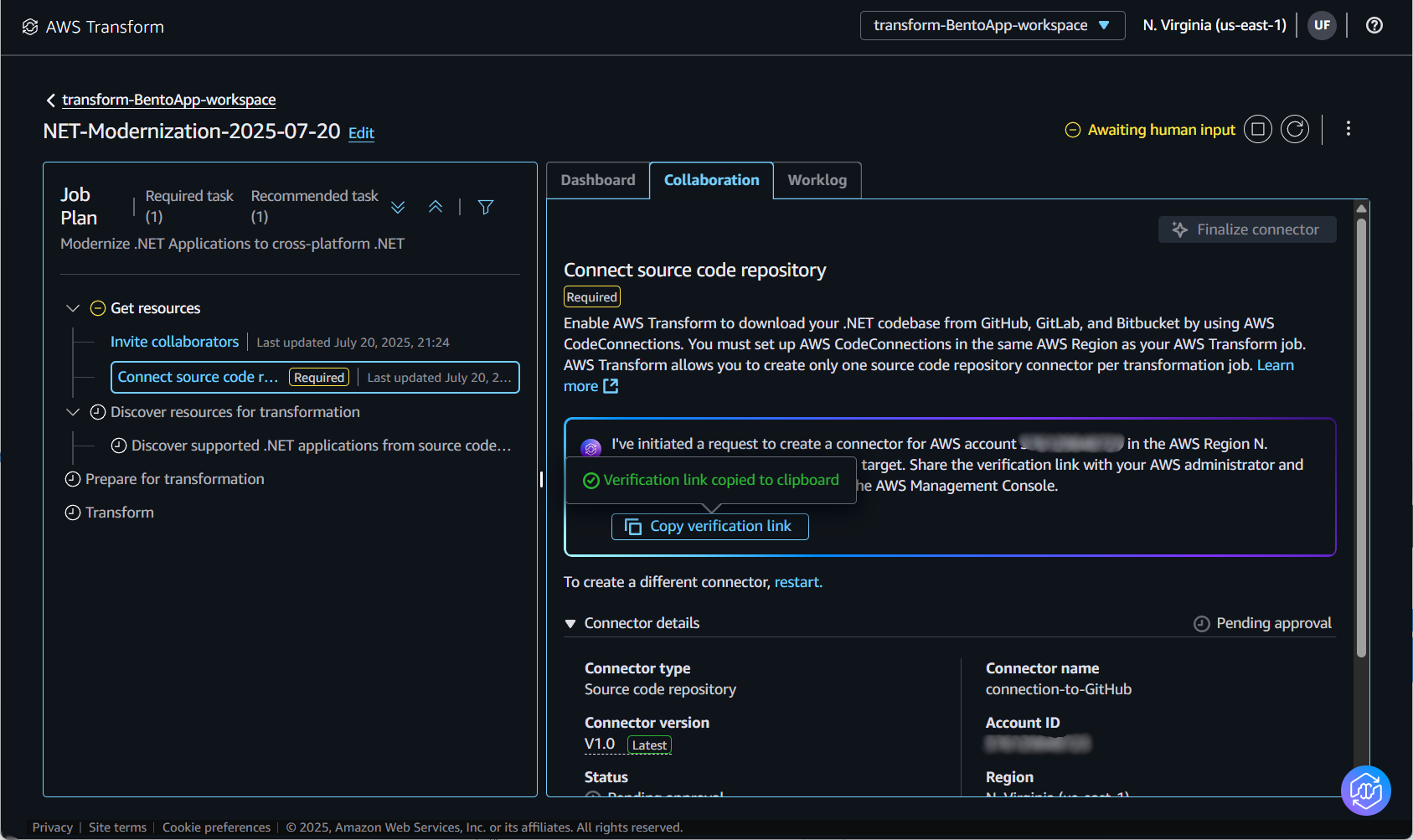This screenshot has width=1413, height=840.
Task: Click the Awaiting human input status icon
Action: [1073, 130]
